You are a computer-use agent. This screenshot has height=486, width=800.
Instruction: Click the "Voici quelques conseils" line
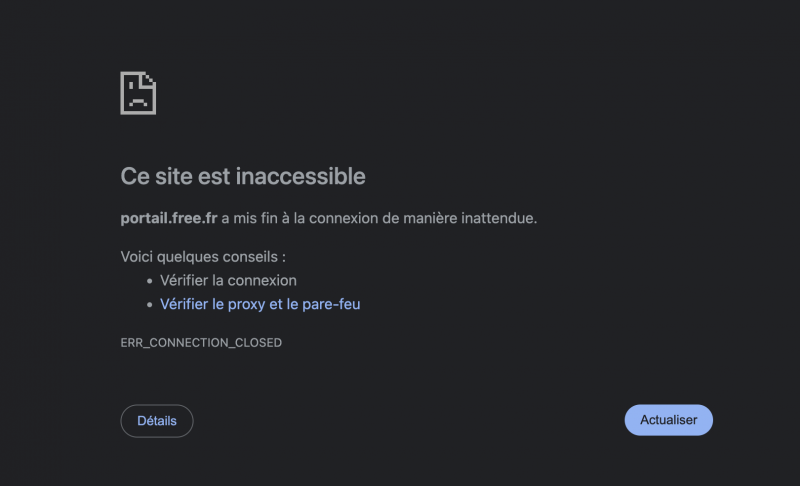click(x=203, y=257)
